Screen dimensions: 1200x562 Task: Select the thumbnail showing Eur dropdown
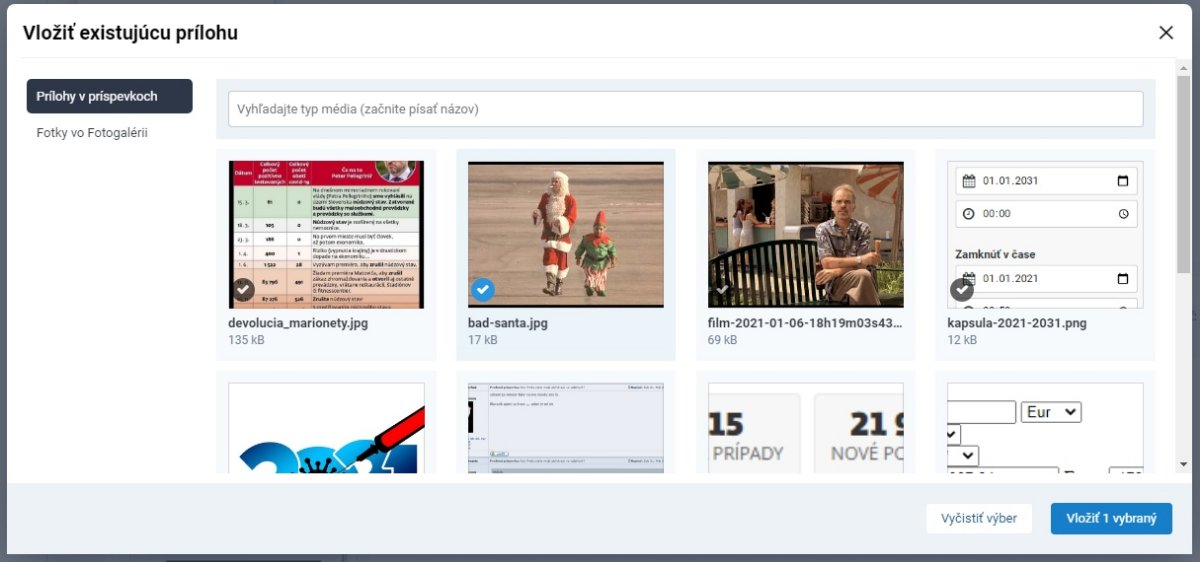[1045, 430]
